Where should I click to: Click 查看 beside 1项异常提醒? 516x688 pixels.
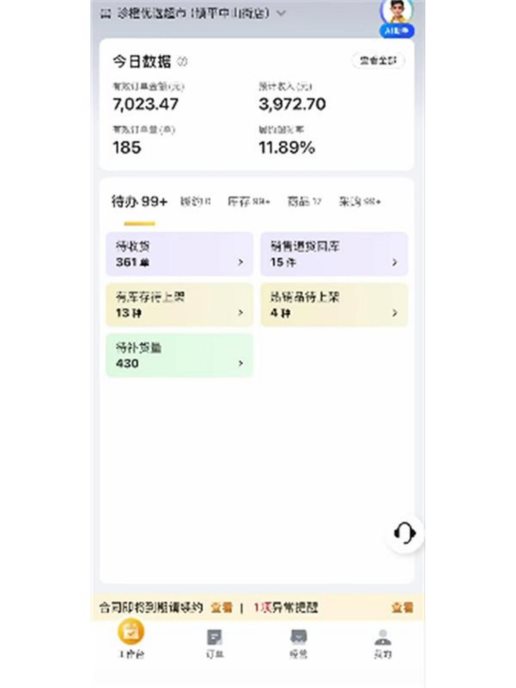402,607
